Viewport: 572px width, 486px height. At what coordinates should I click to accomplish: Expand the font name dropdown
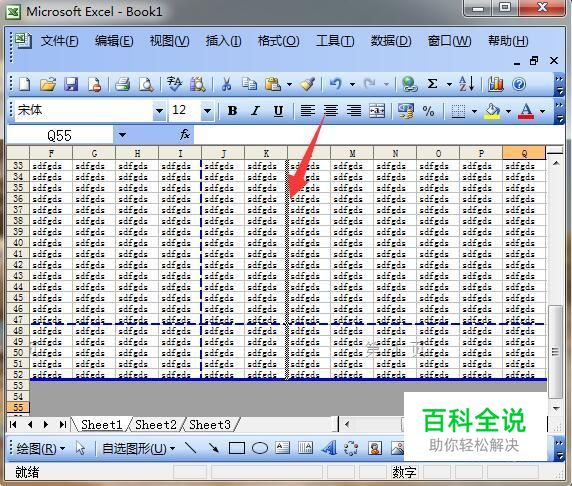click(x=159, y=111)
